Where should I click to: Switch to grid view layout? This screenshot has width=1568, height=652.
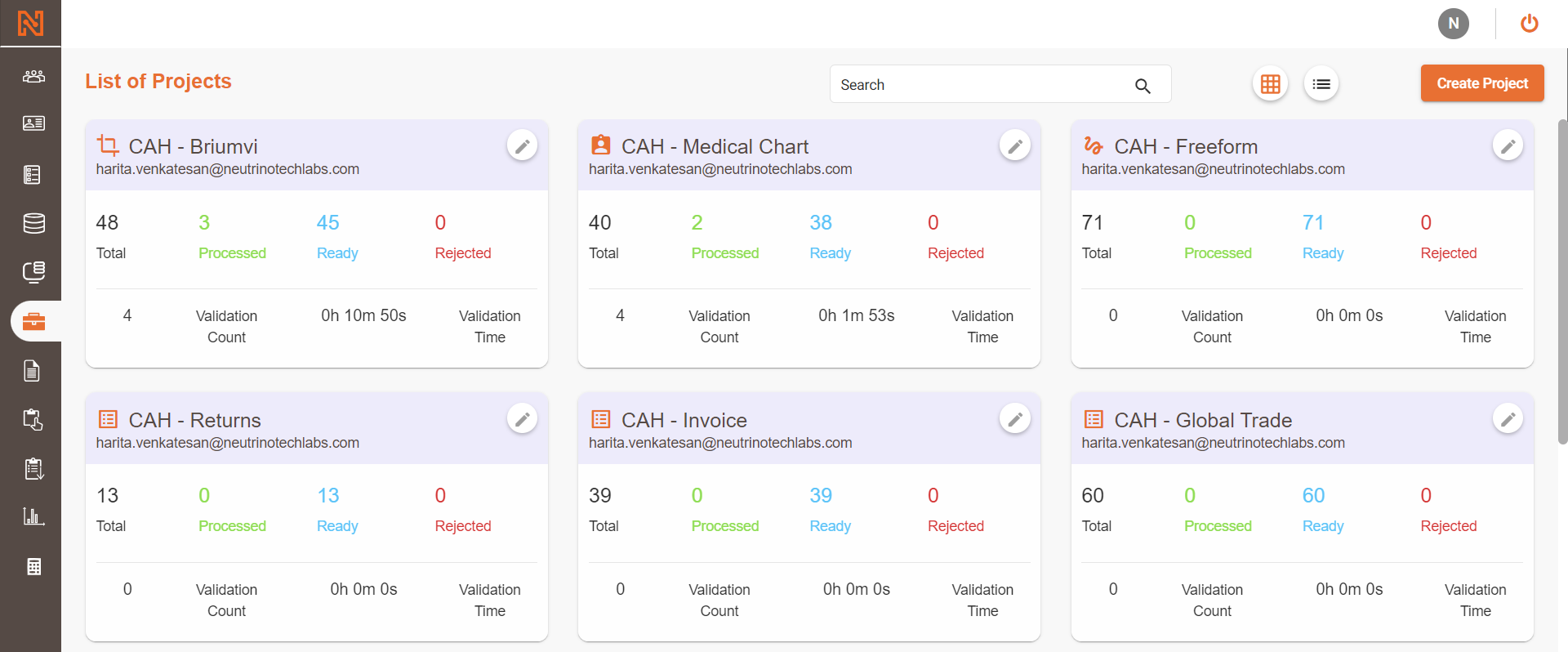[x=1270, y=84]
